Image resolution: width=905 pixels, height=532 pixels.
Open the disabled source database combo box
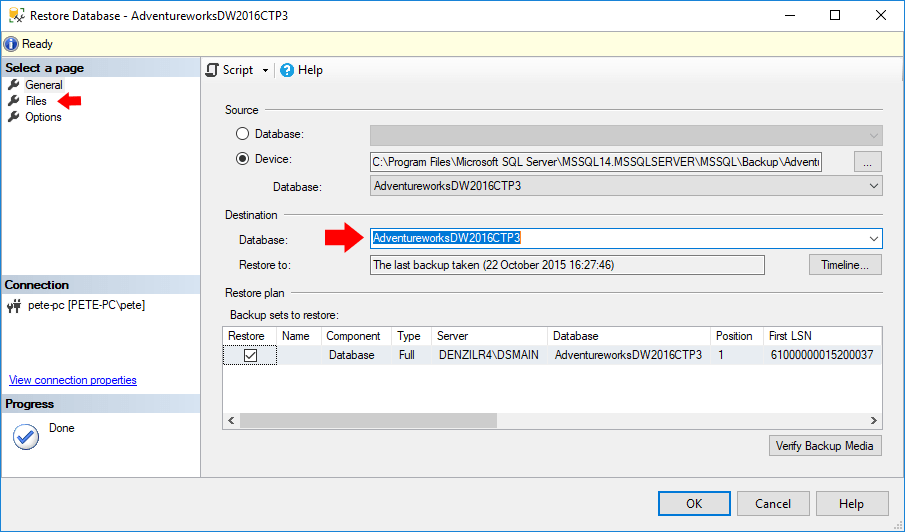(626, 136)
